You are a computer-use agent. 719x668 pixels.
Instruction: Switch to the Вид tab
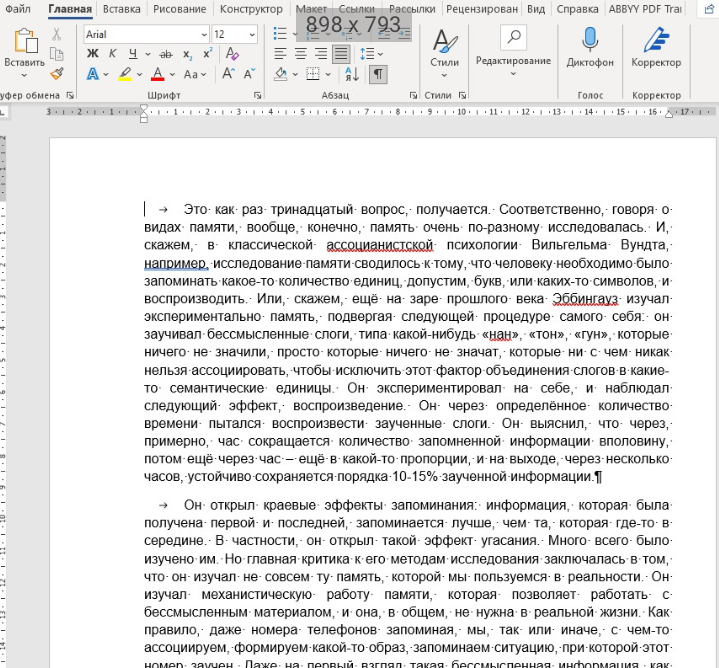[536, 9]
